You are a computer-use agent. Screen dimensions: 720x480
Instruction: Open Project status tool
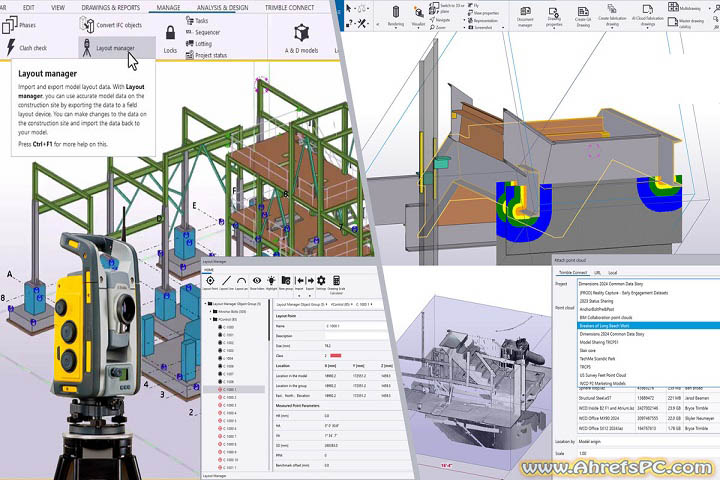206,55
